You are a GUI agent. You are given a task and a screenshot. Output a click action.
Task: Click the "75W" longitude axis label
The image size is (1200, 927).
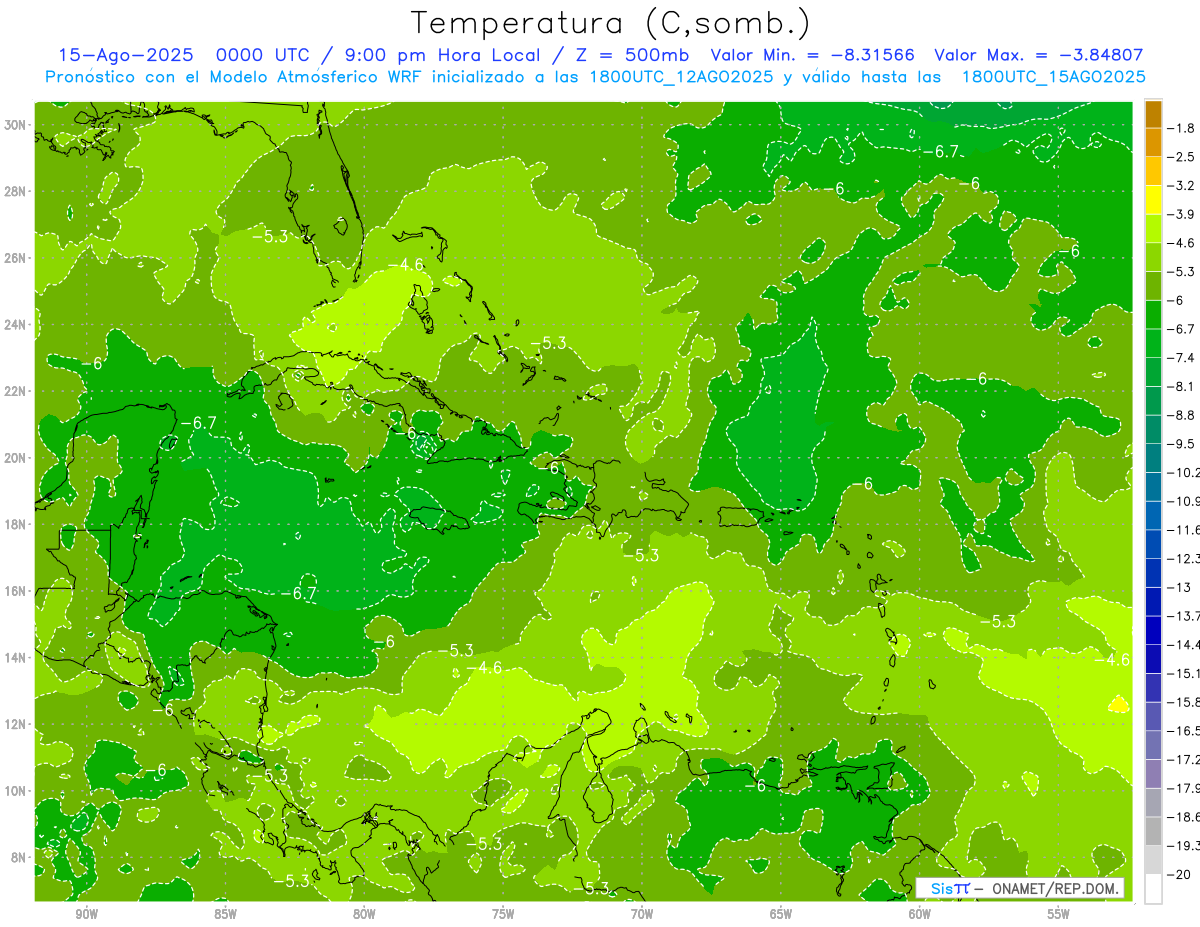point(503,914)
